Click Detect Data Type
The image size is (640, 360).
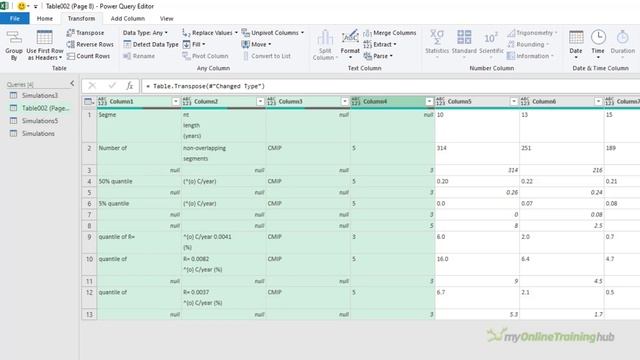click(x=151, y=44)
